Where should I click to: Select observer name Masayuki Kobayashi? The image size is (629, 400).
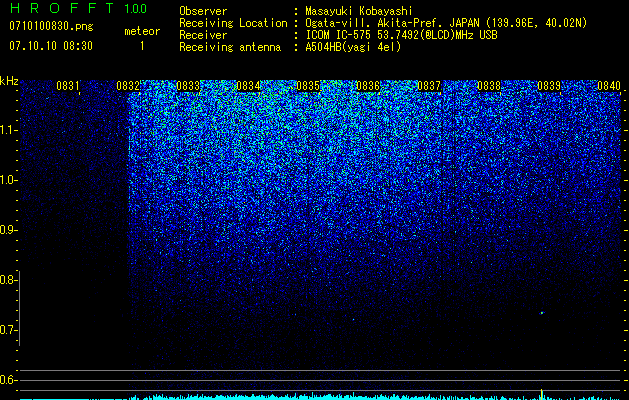359,11
